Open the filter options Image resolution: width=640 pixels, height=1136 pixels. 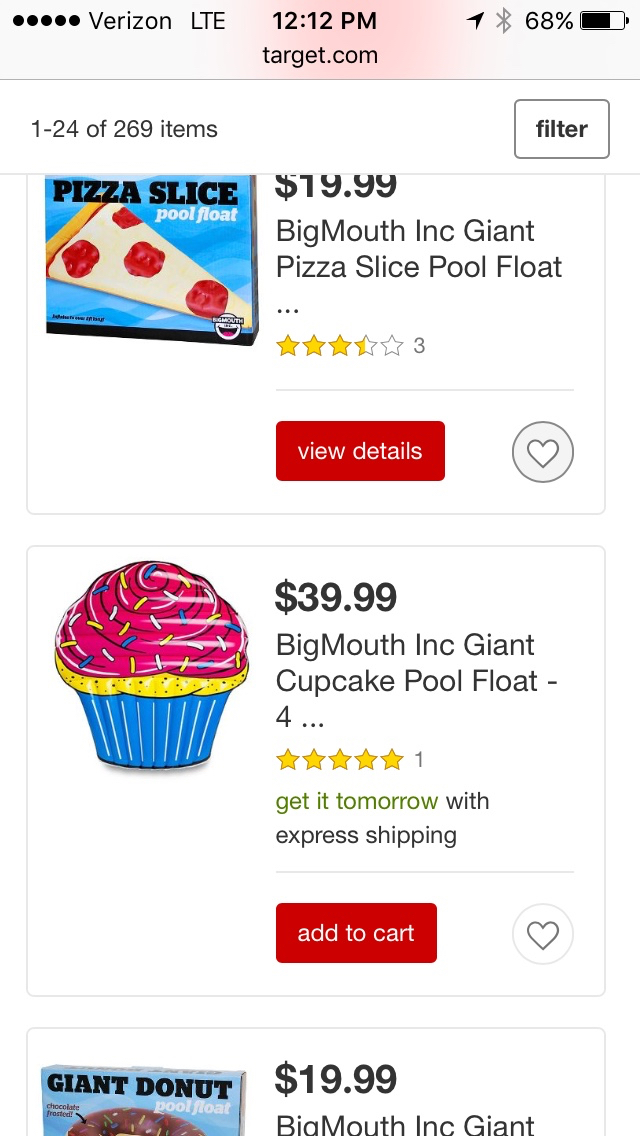click(561, 129)
